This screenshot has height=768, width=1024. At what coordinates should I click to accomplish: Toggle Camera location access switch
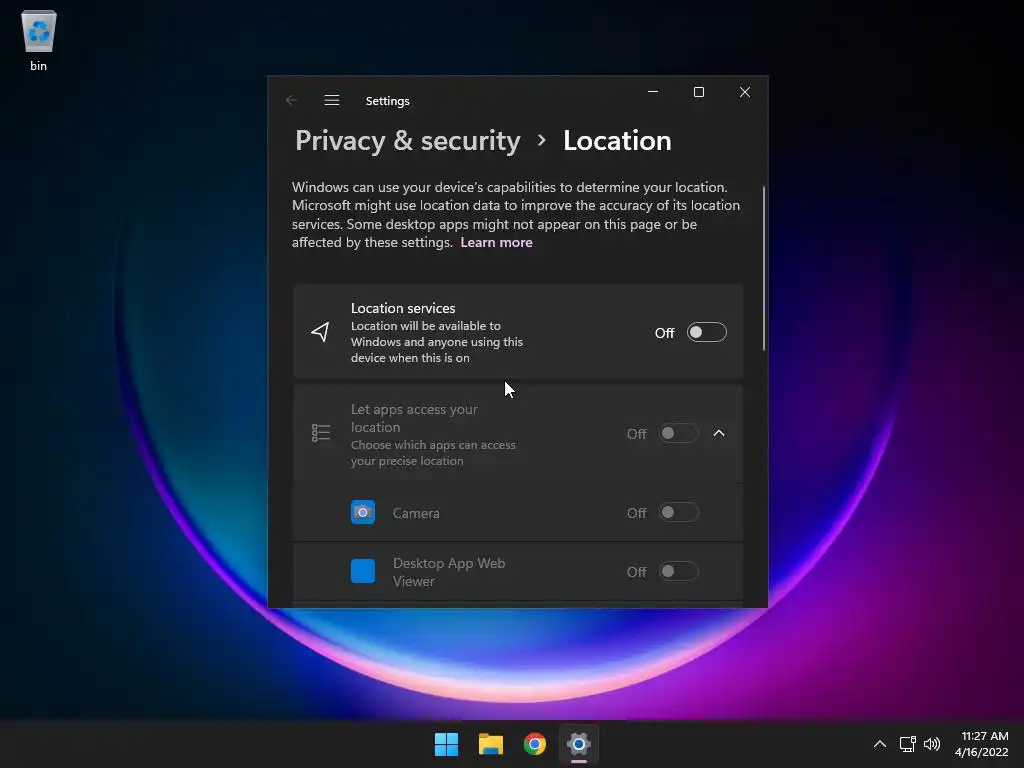[x=679, y=513]
